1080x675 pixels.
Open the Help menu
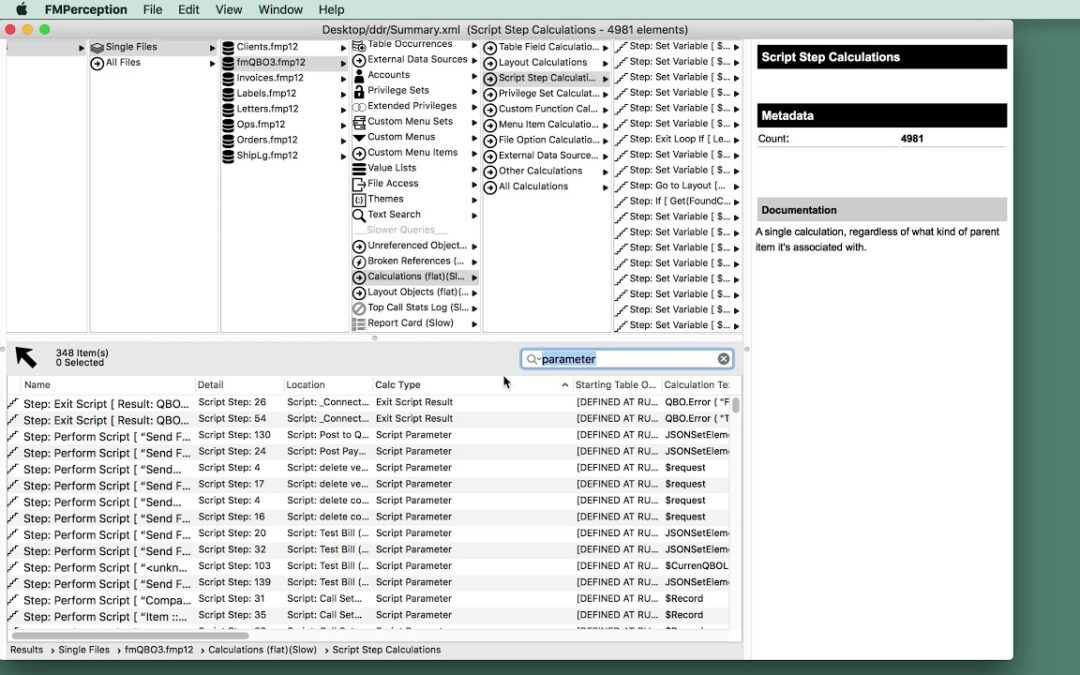coord(331,10)
